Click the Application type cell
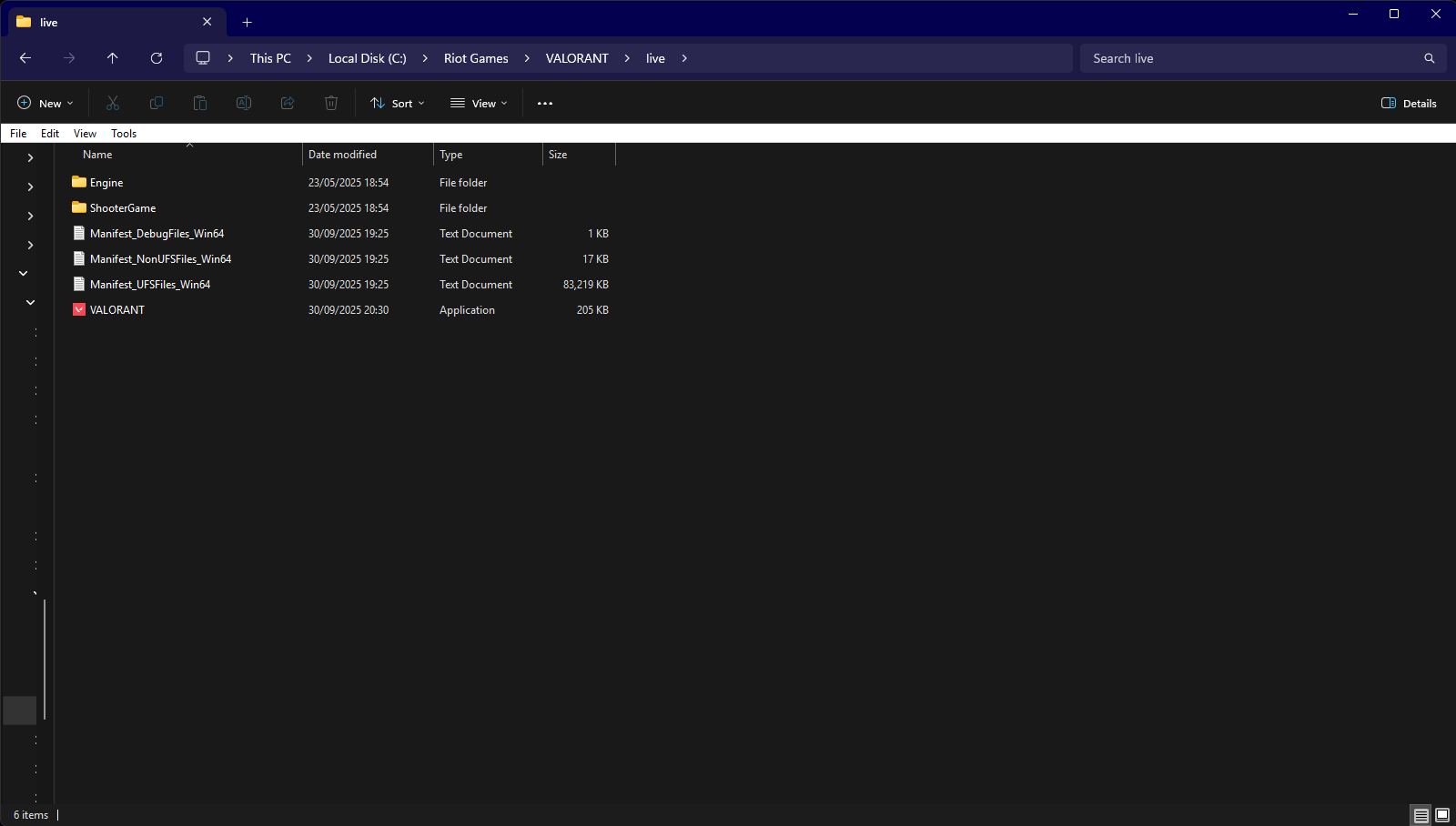Screen dimensions: 1456x826 pyautogui.click(x=467, y=310)
